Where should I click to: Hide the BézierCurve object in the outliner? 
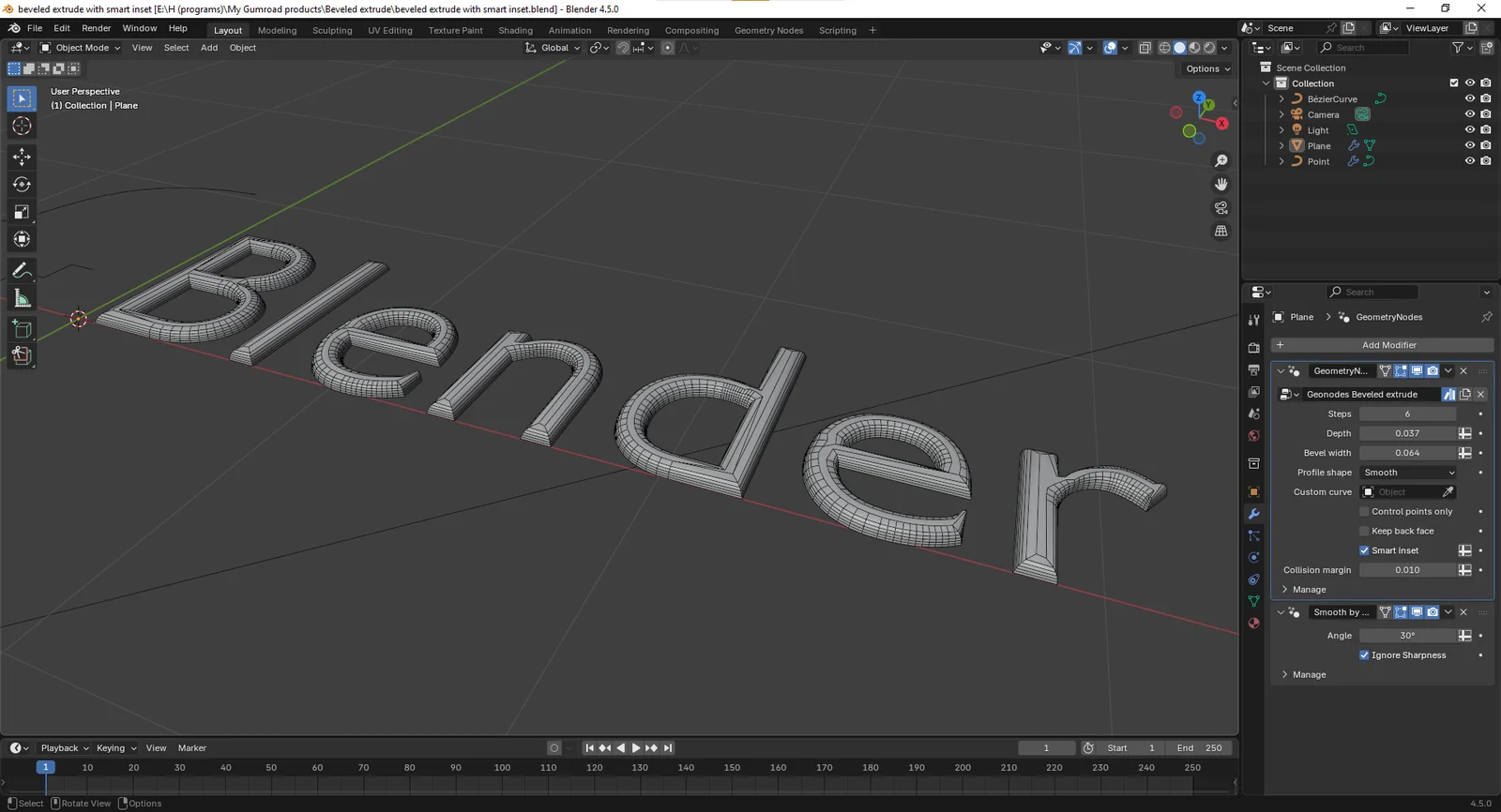click(1470, 98)
